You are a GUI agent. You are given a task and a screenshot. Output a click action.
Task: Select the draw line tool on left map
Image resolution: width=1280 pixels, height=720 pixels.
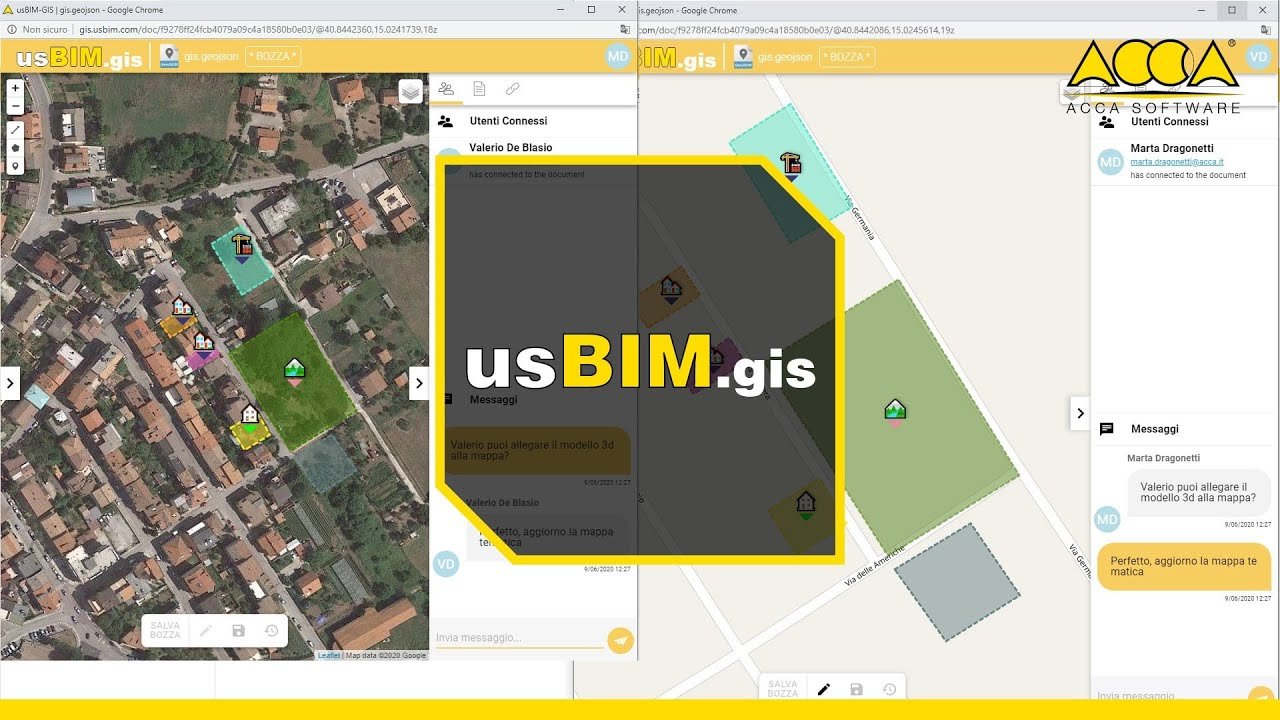[15, 130]
